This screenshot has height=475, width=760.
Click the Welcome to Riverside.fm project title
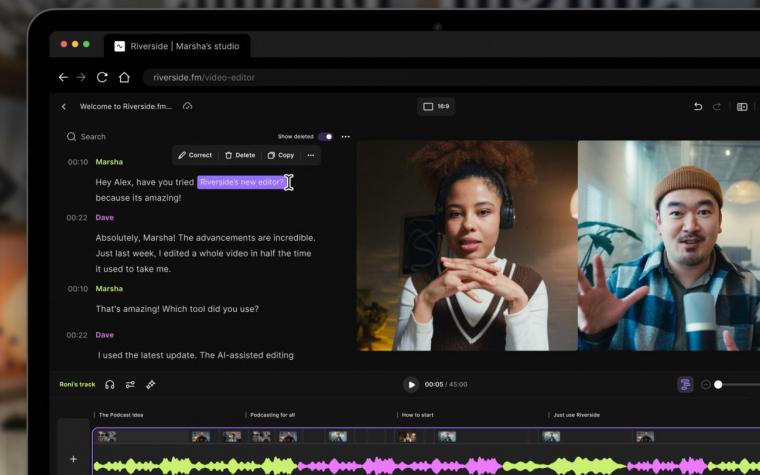pyautogui.click(x=126, y=107)
